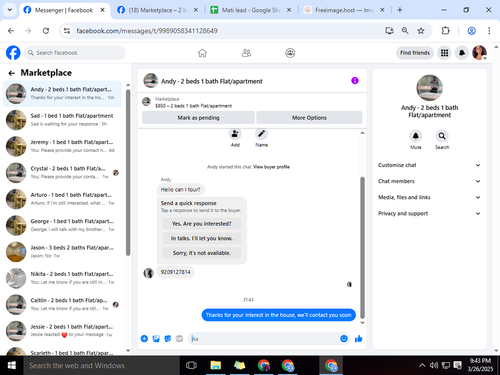The width and height of the screenshot is (500, 375).
Task: Show hidden system tray icons
Action: (x=422, y=365)
